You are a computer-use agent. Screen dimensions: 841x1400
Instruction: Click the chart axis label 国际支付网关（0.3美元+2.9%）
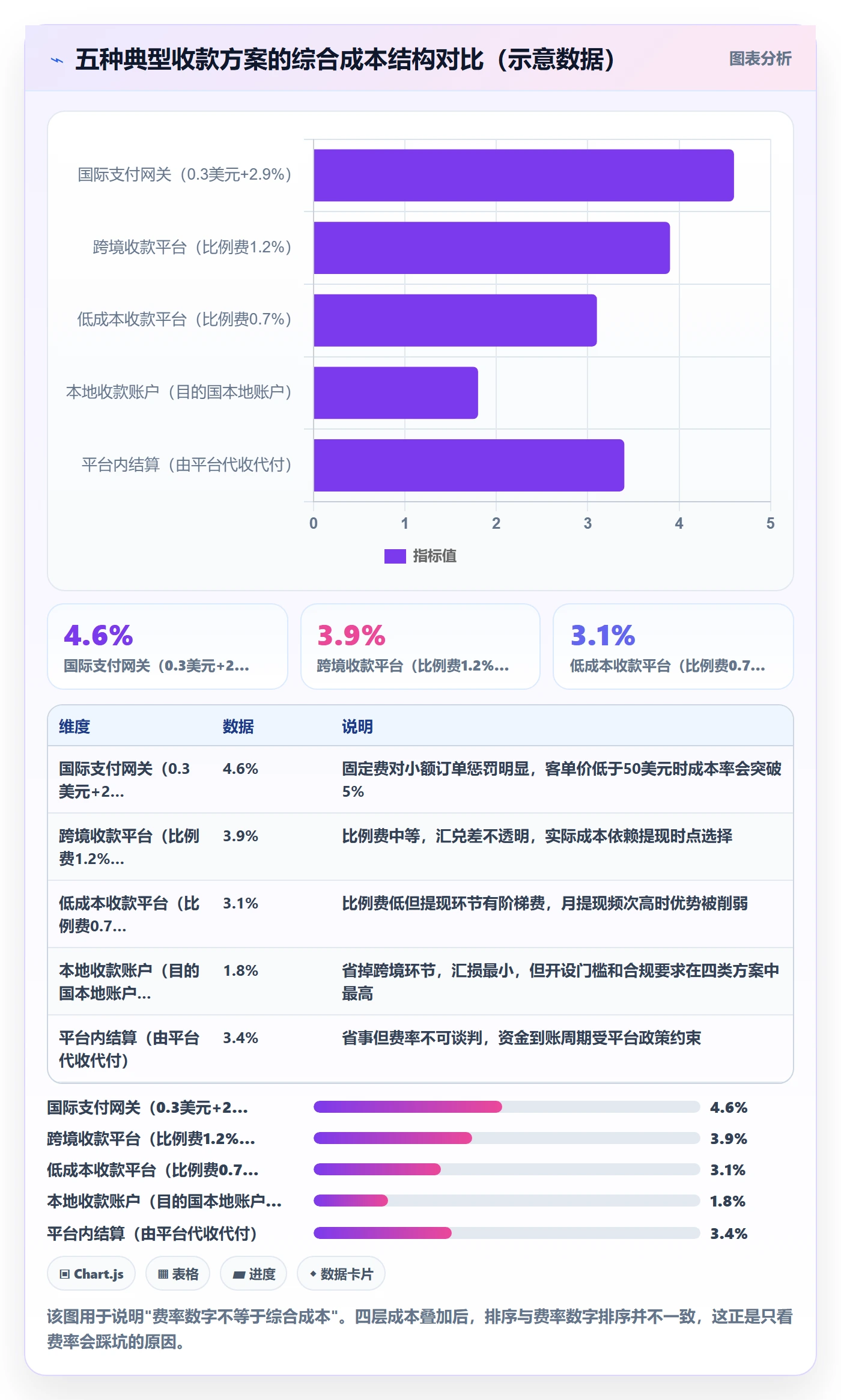[184, 175]
